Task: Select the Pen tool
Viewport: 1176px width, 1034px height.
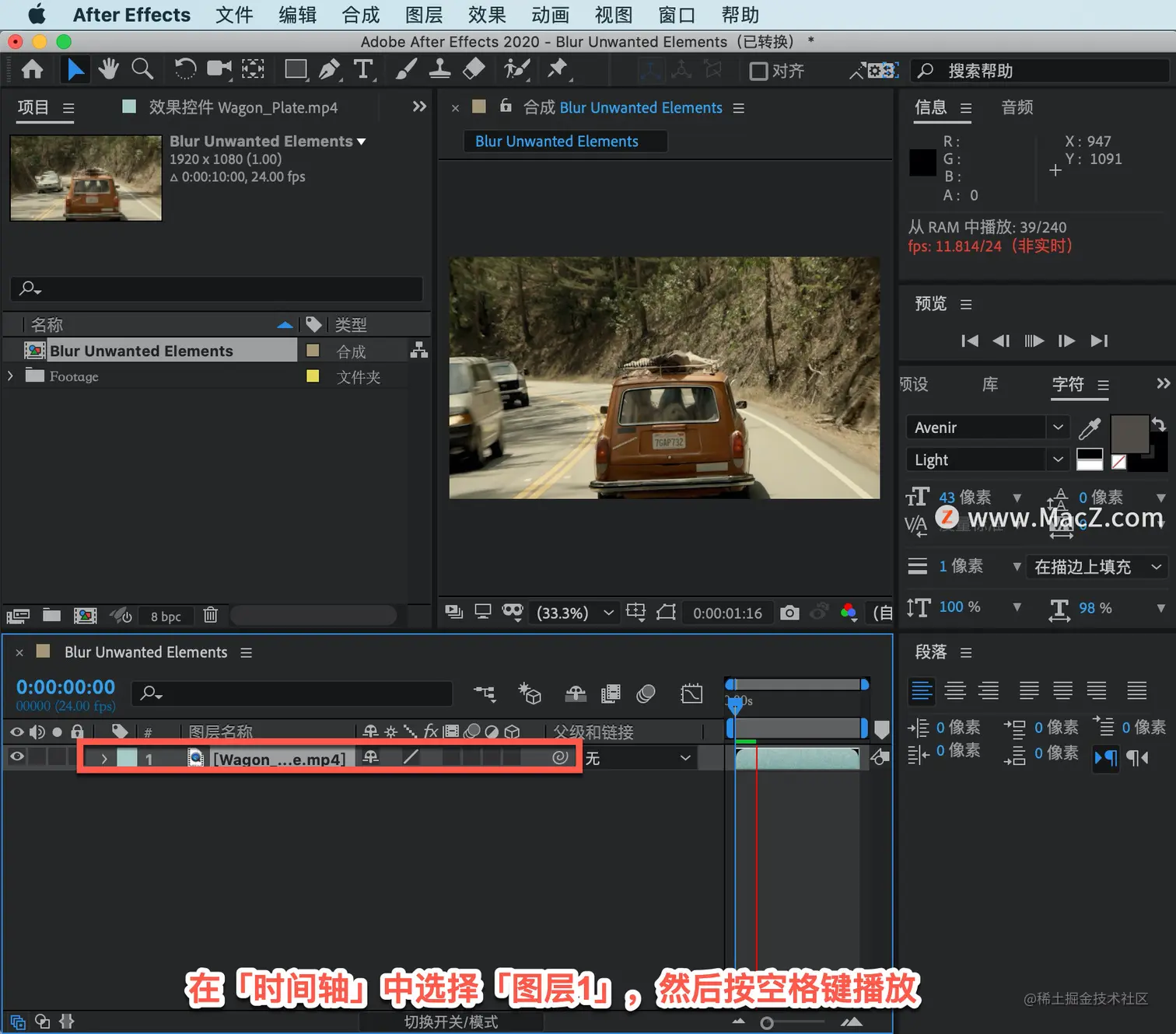Action: (x=331, y=69)
